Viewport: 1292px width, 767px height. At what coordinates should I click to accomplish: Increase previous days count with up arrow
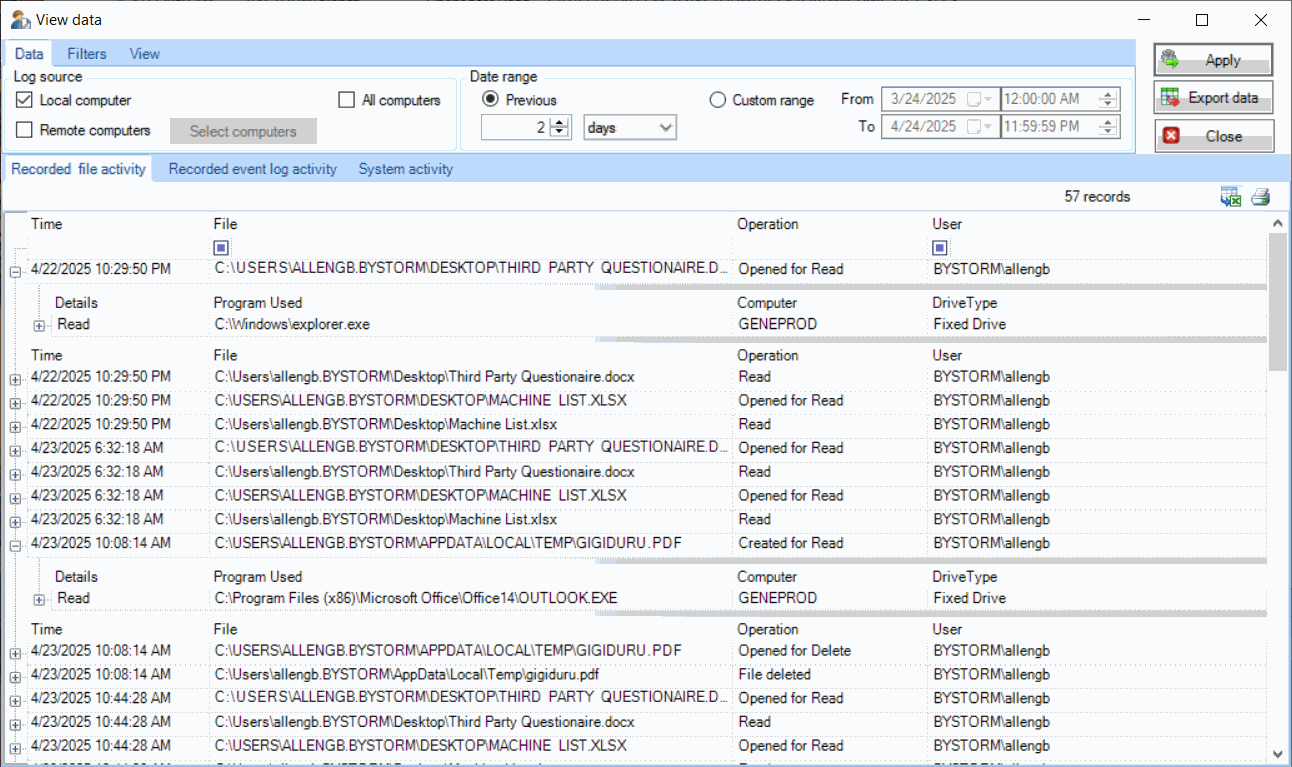click(560, 122)
